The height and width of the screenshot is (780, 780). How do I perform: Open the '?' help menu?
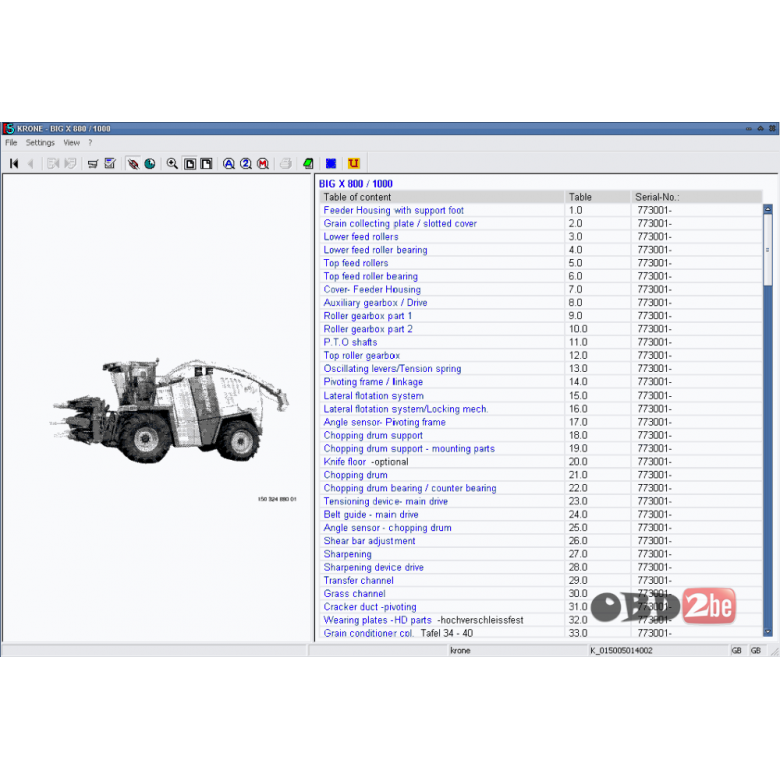coord(90,143)
